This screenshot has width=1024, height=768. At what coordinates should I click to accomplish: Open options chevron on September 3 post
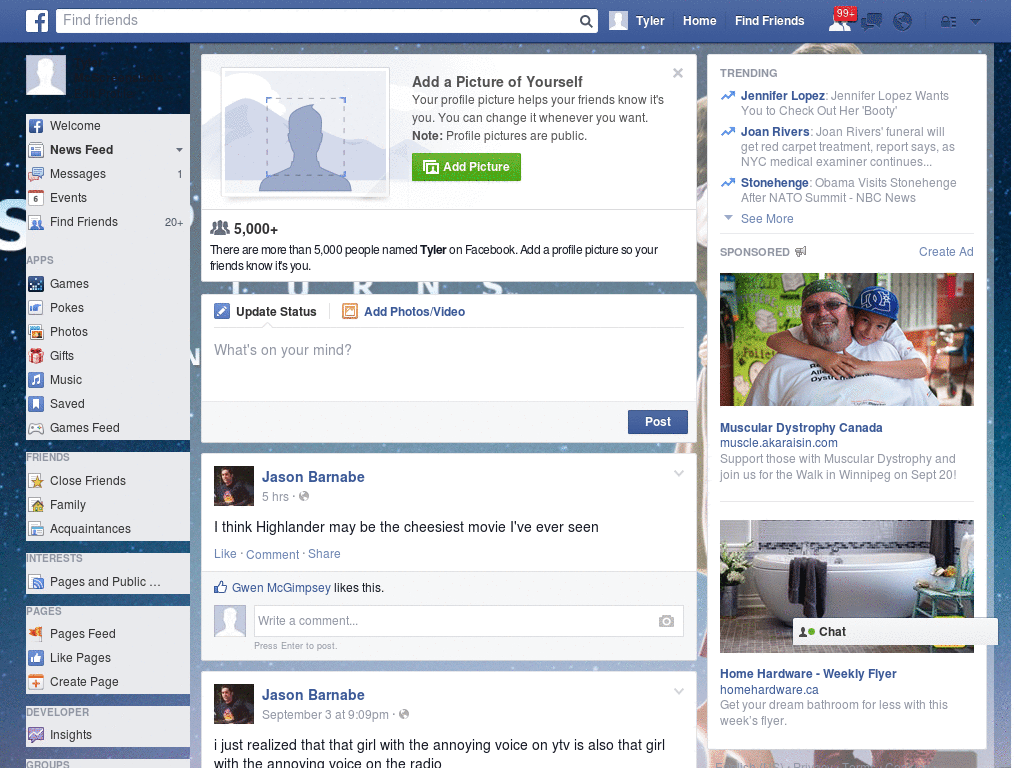coord(679,691)
